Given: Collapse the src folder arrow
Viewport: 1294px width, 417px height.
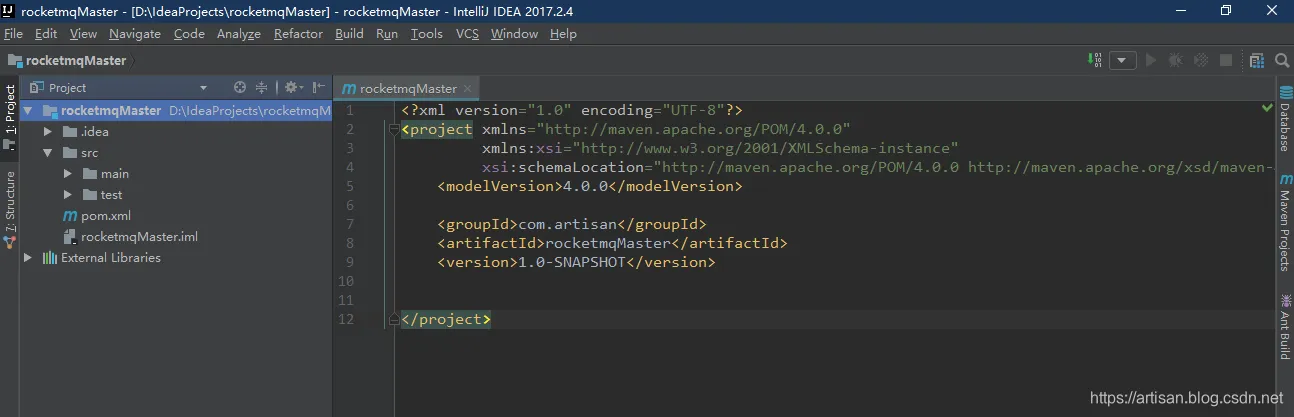Looking at the screenshot, I should [x=47, y=153].
